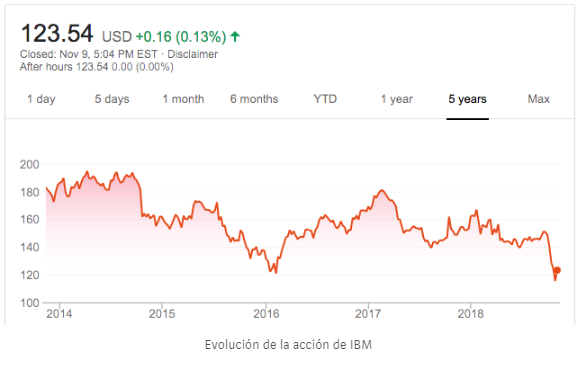Switch chart to 1 year view
The width and height of the screenshot is (582, 365).
point(397,99)
